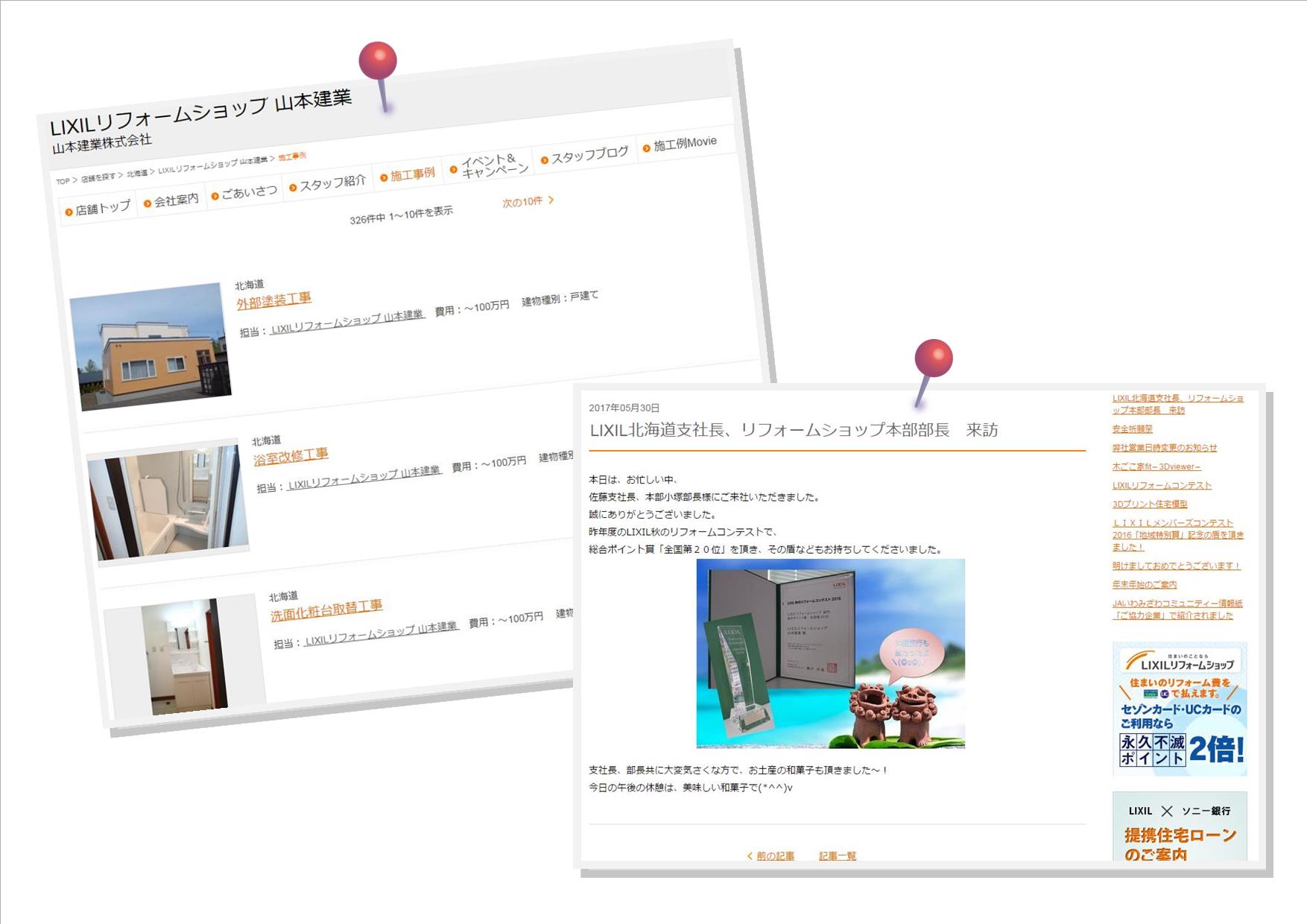Click the LIXIL × ソニー銀行 住宅ローン banner
This screenshot has width=1307, height=924.
(x=1179, y=829)
